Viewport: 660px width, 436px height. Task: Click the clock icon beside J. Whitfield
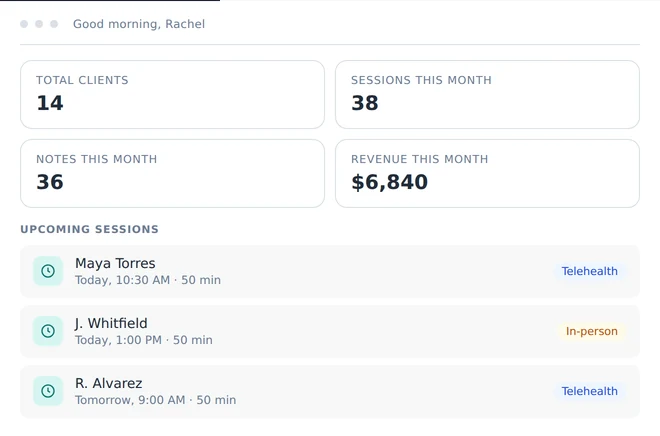coord(48,331)
